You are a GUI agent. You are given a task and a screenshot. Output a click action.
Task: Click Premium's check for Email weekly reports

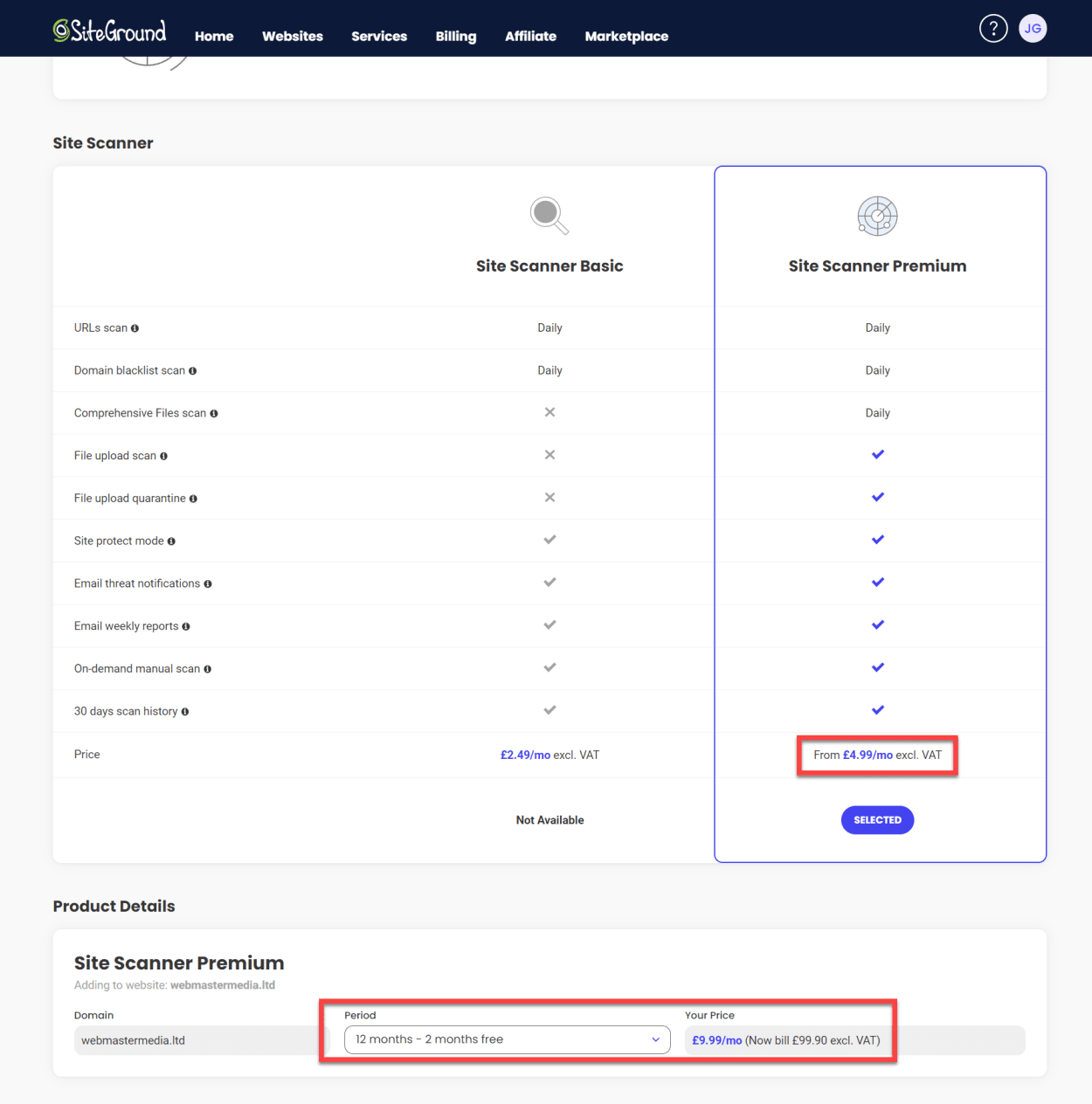[878, 624]
